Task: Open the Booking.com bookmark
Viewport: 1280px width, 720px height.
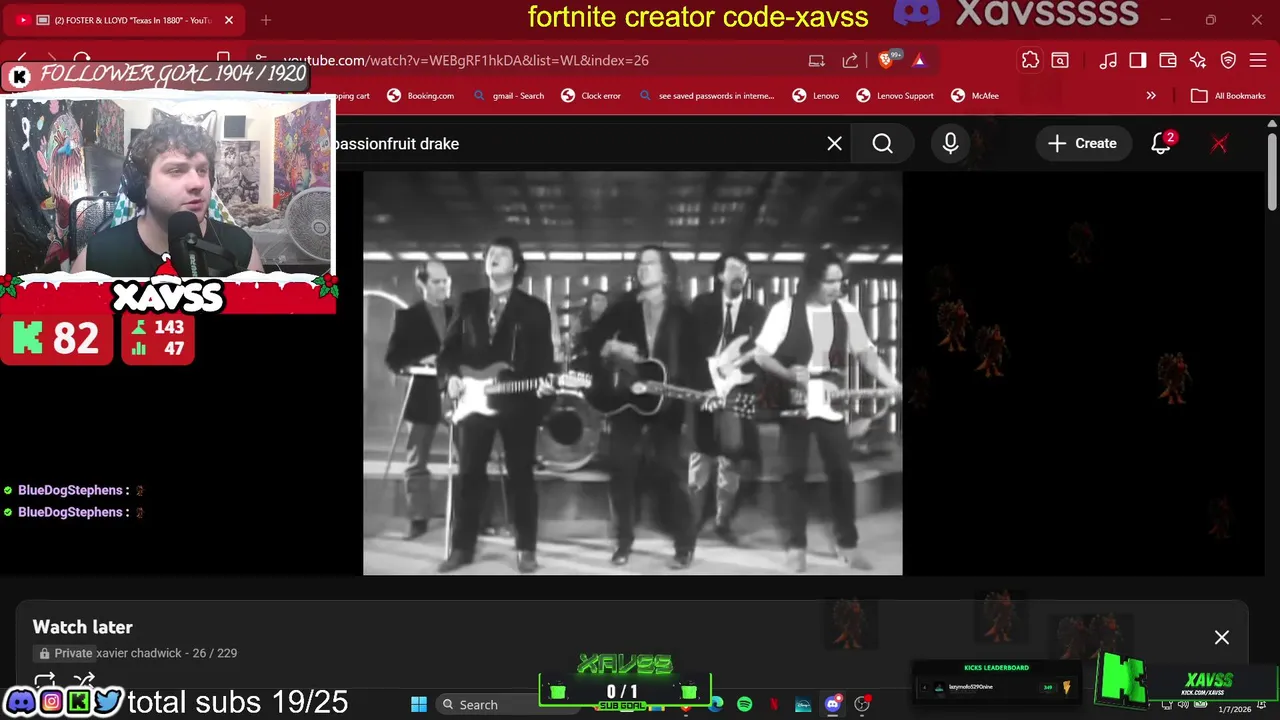Action: coord(421,96)
